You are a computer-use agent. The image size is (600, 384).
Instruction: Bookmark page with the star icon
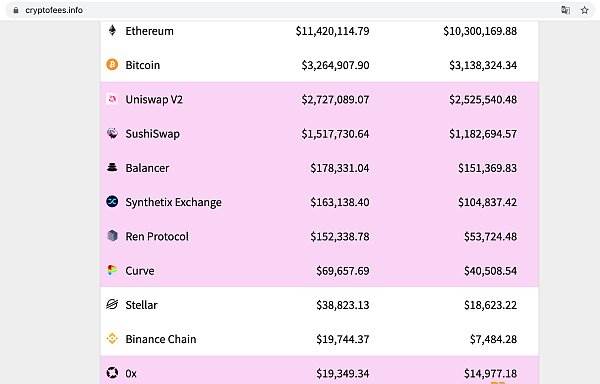pos(584,10)
